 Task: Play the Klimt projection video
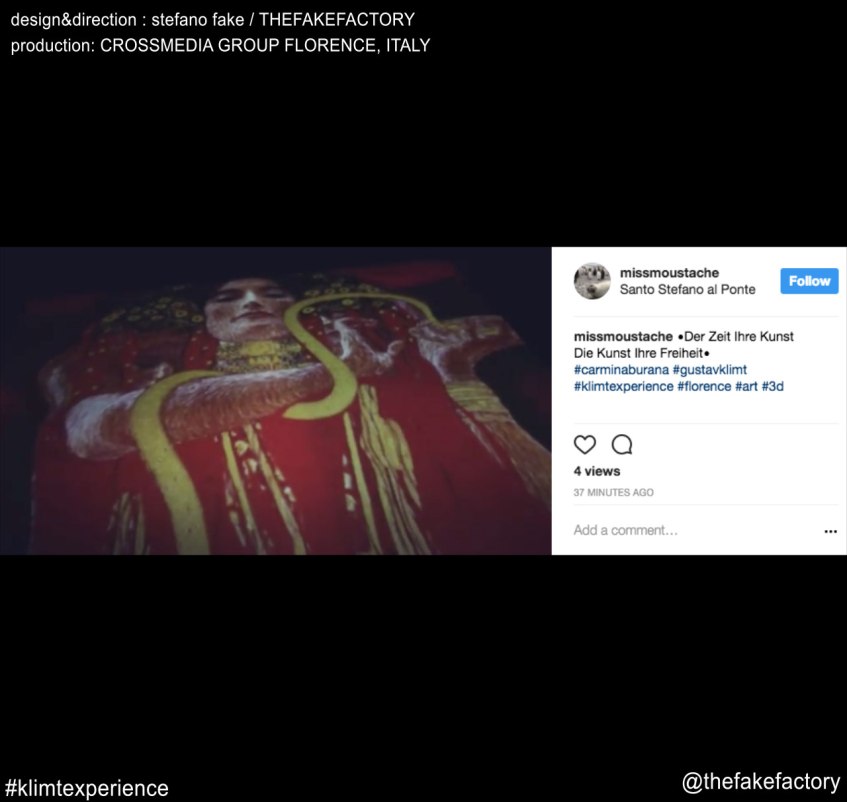click(x=275, y=401)
